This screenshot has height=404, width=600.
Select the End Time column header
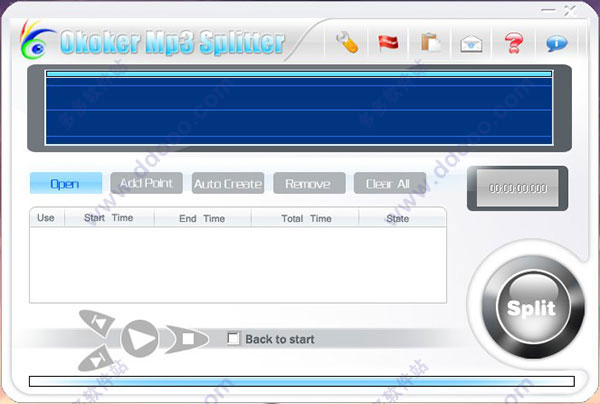click(203, 218)
